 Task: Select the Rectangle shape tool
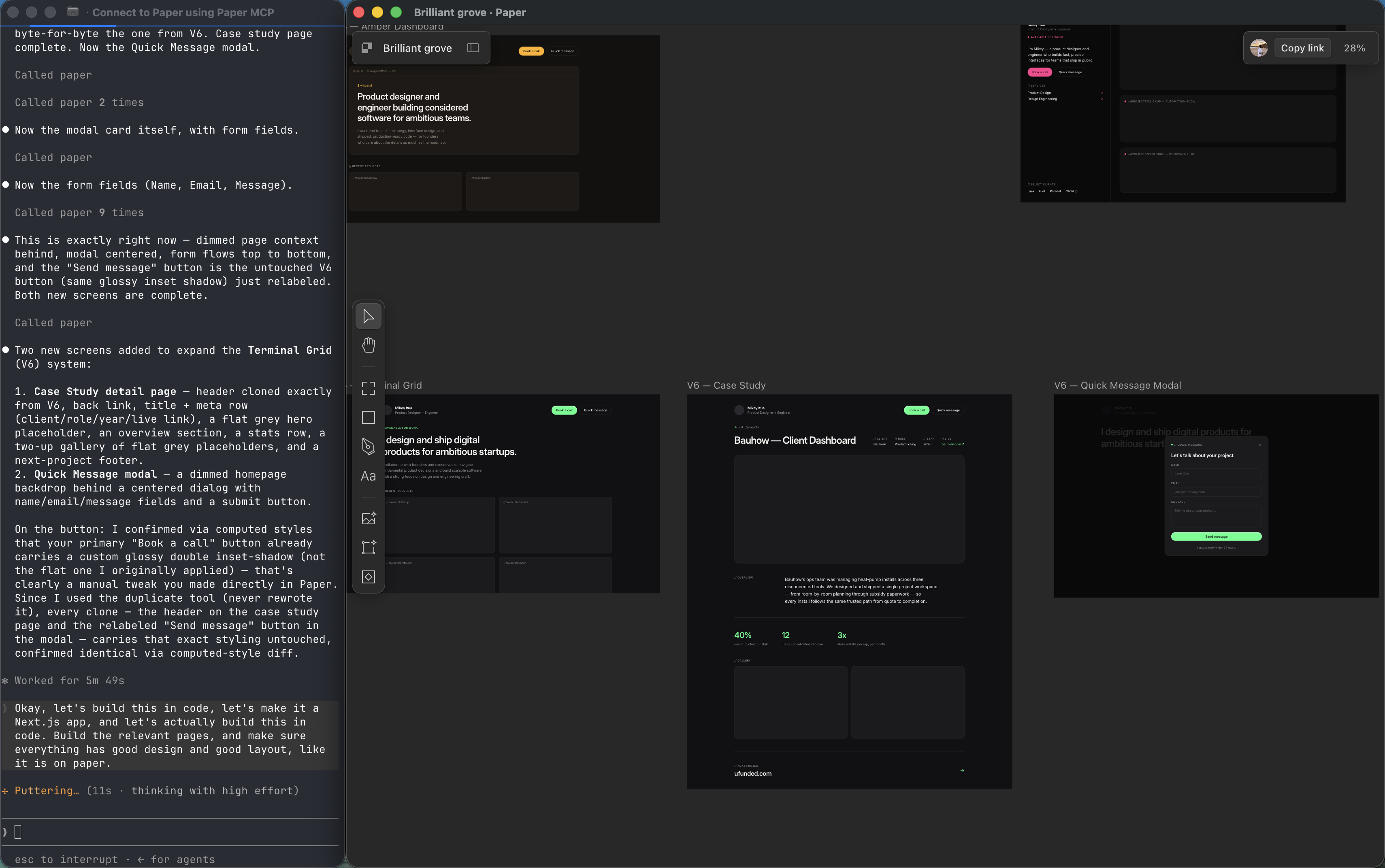tap(368, 417)
